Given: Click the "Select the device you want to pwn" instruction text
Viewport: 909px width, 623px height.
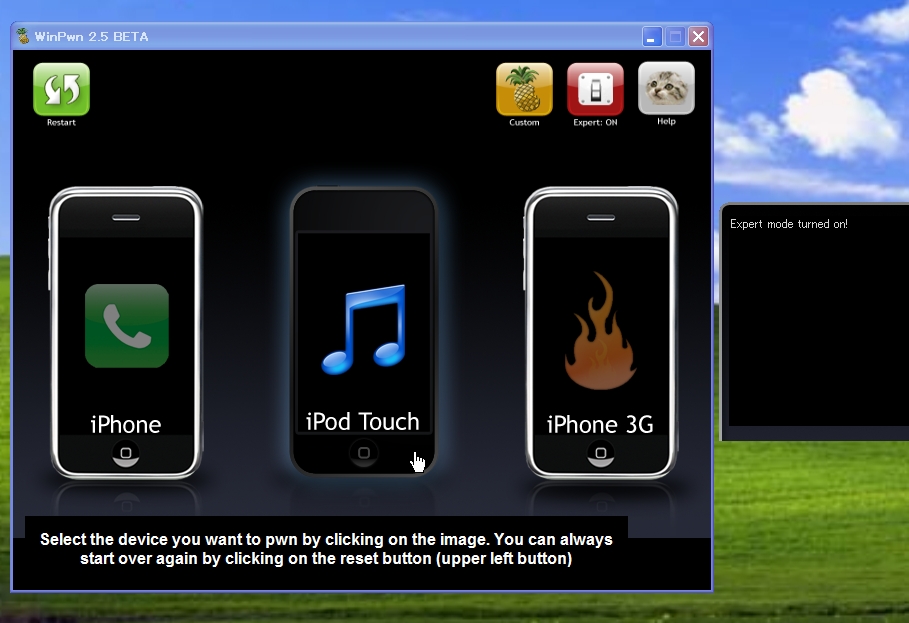Looking at the screenshot, I should 326,549.
